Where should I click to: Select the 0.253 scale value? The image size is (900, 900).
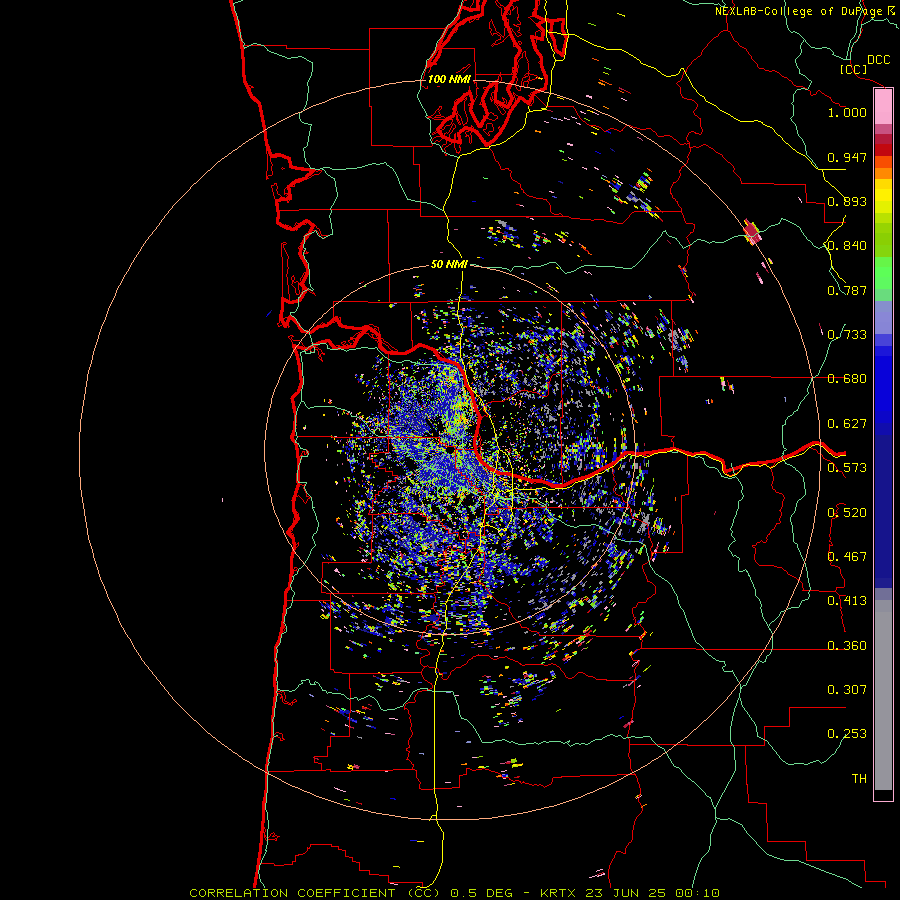pos(847,734)
